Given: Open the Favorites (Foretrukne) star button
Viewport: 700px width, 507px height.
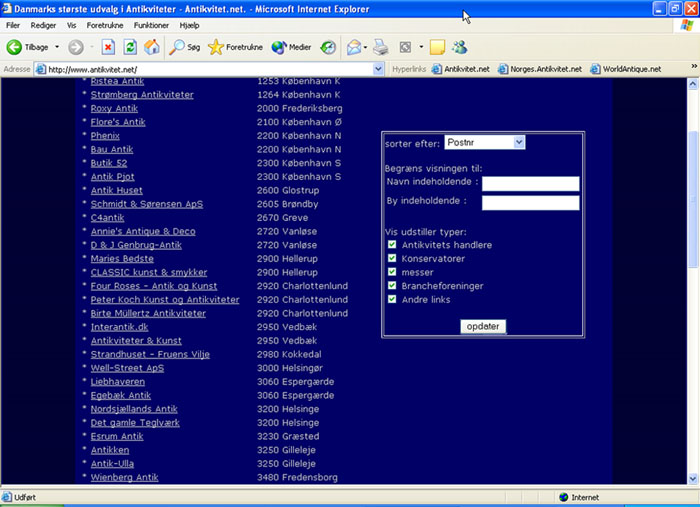Looking at the screenshot, I should click(235, 47).
